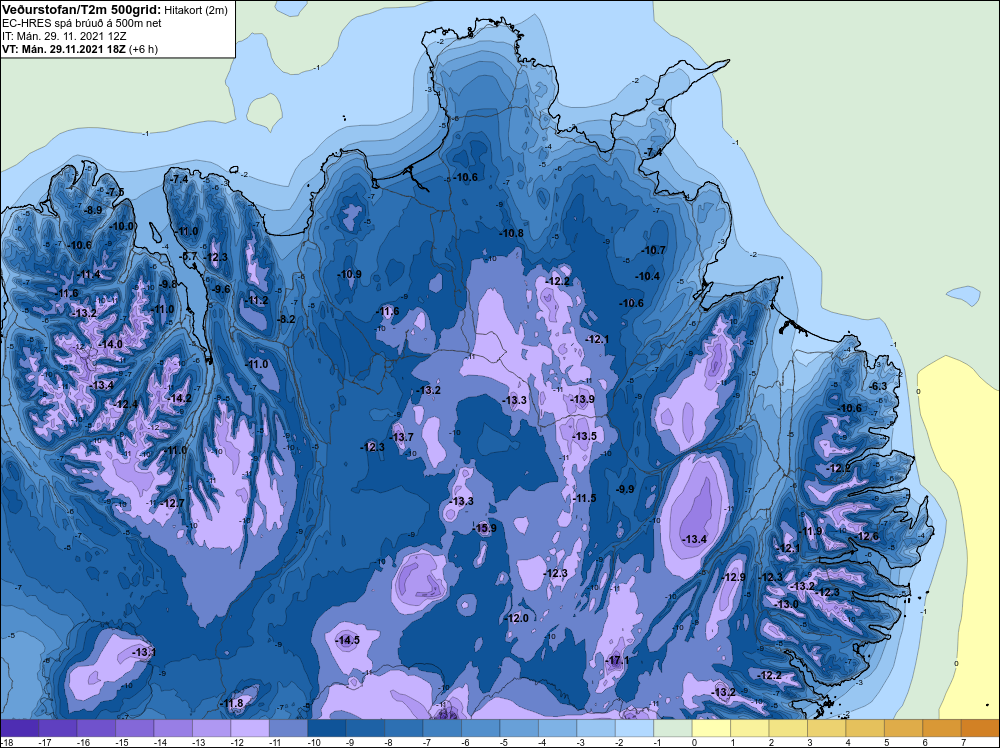
Task: Click the -13.0 temperature label
Action: pyautogui.click(x=787, y=604)
